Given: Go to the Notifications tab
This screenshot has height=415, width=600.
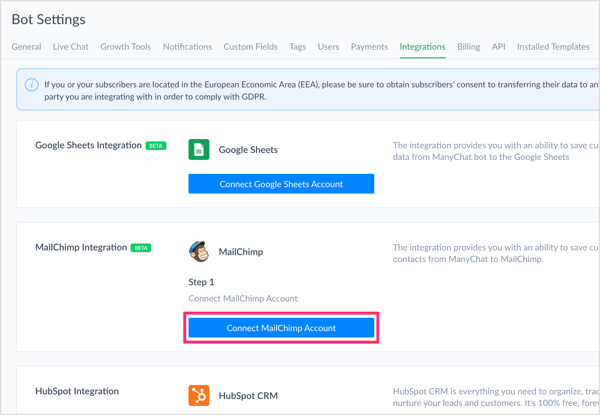Looking at the screenshot, I should point(188,47).
